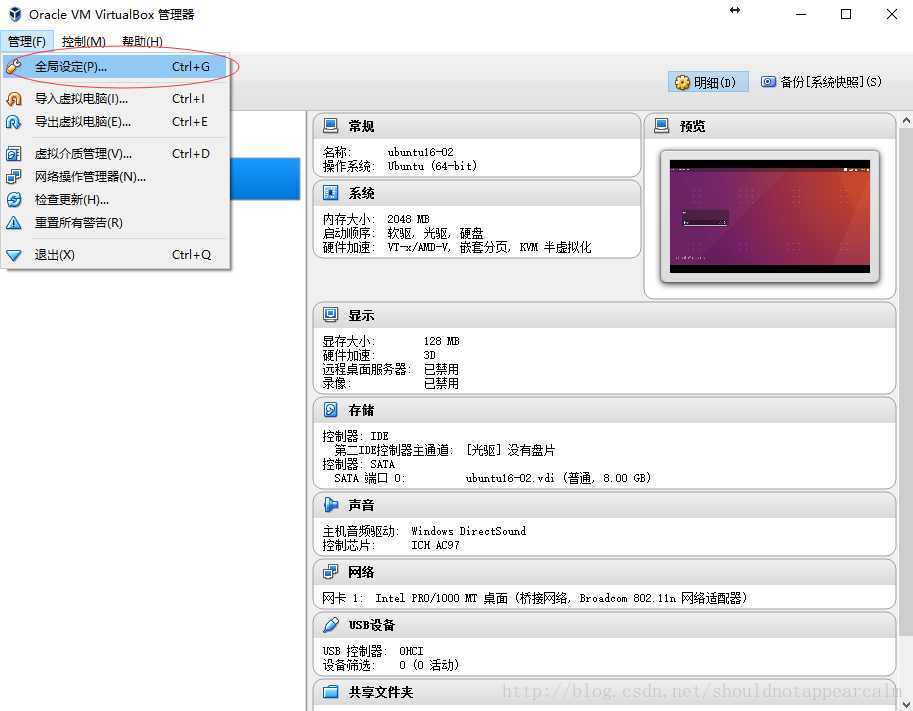
Task: Click the disk icon in 存储 header
Action: (330, 410)
